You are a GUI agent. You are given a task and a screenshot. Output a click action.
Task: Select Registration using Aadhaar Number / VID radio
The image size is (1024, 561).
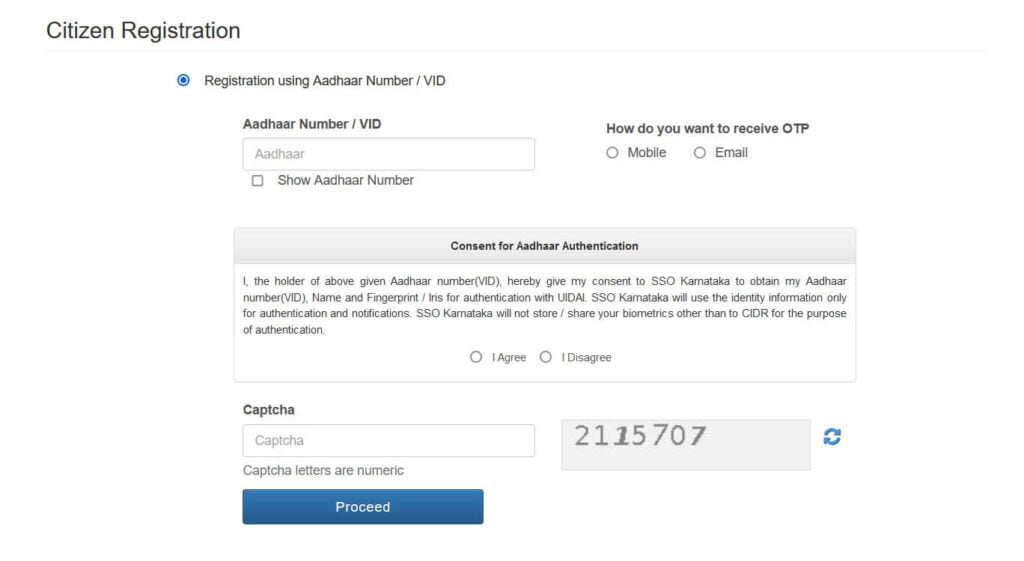pos(183,80)
